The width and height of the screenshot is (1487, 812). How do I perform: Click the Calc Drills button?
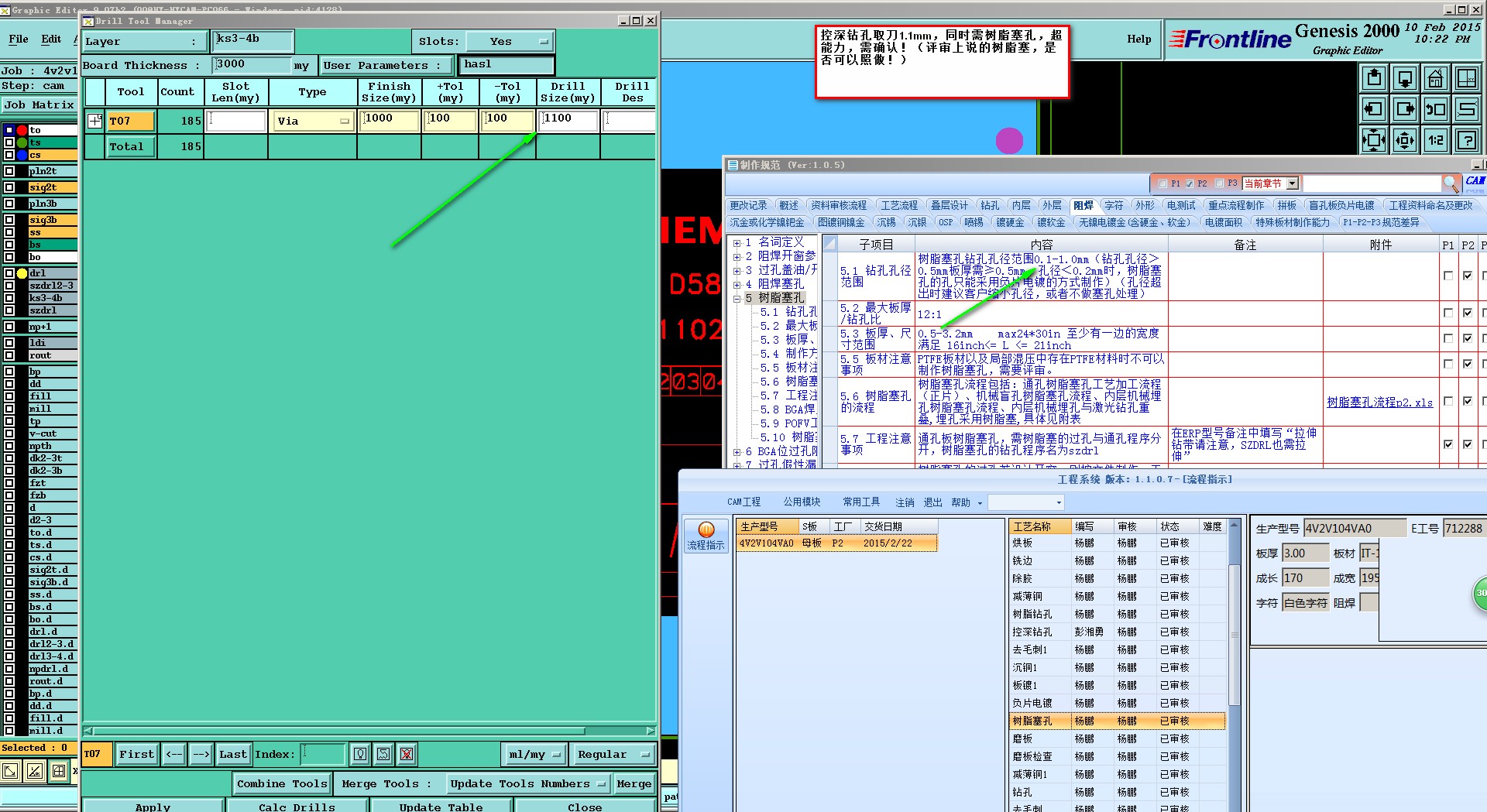pos(297,806)
